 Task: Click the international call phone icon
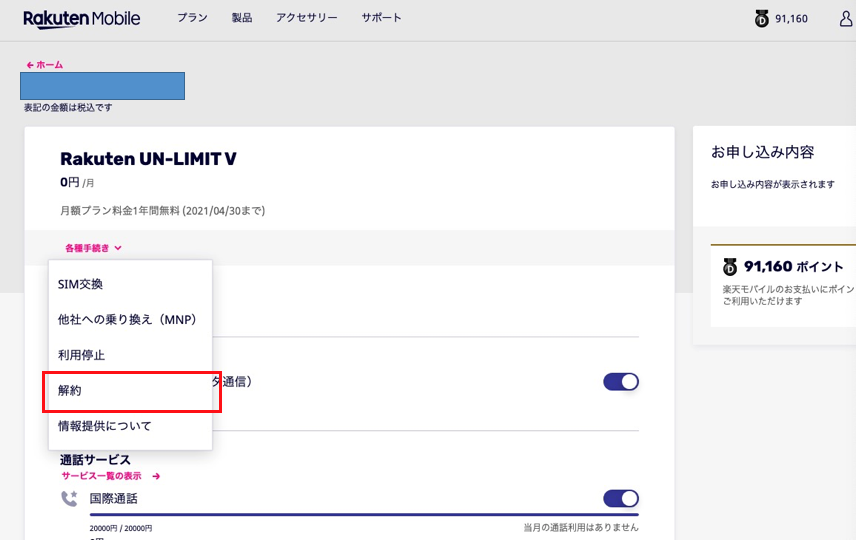69,498
